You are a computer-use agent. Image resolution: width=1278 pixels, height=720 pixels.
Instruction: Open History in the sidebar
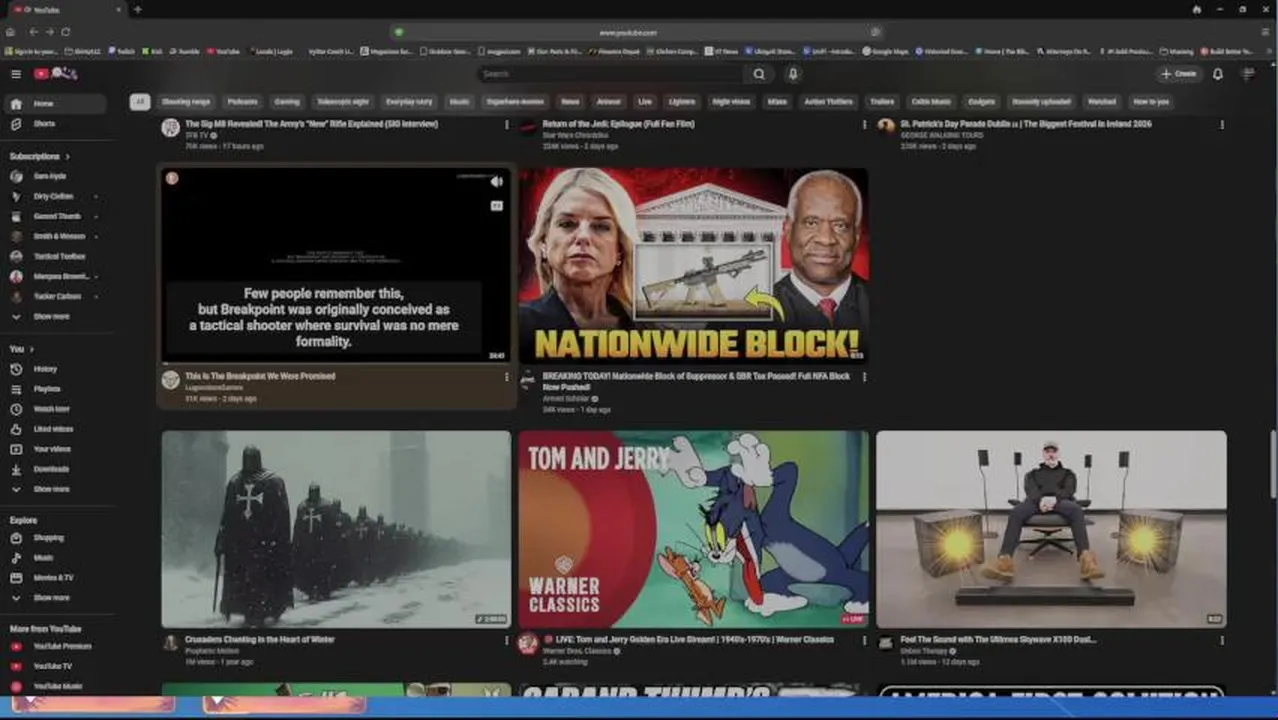pos(54,369)
